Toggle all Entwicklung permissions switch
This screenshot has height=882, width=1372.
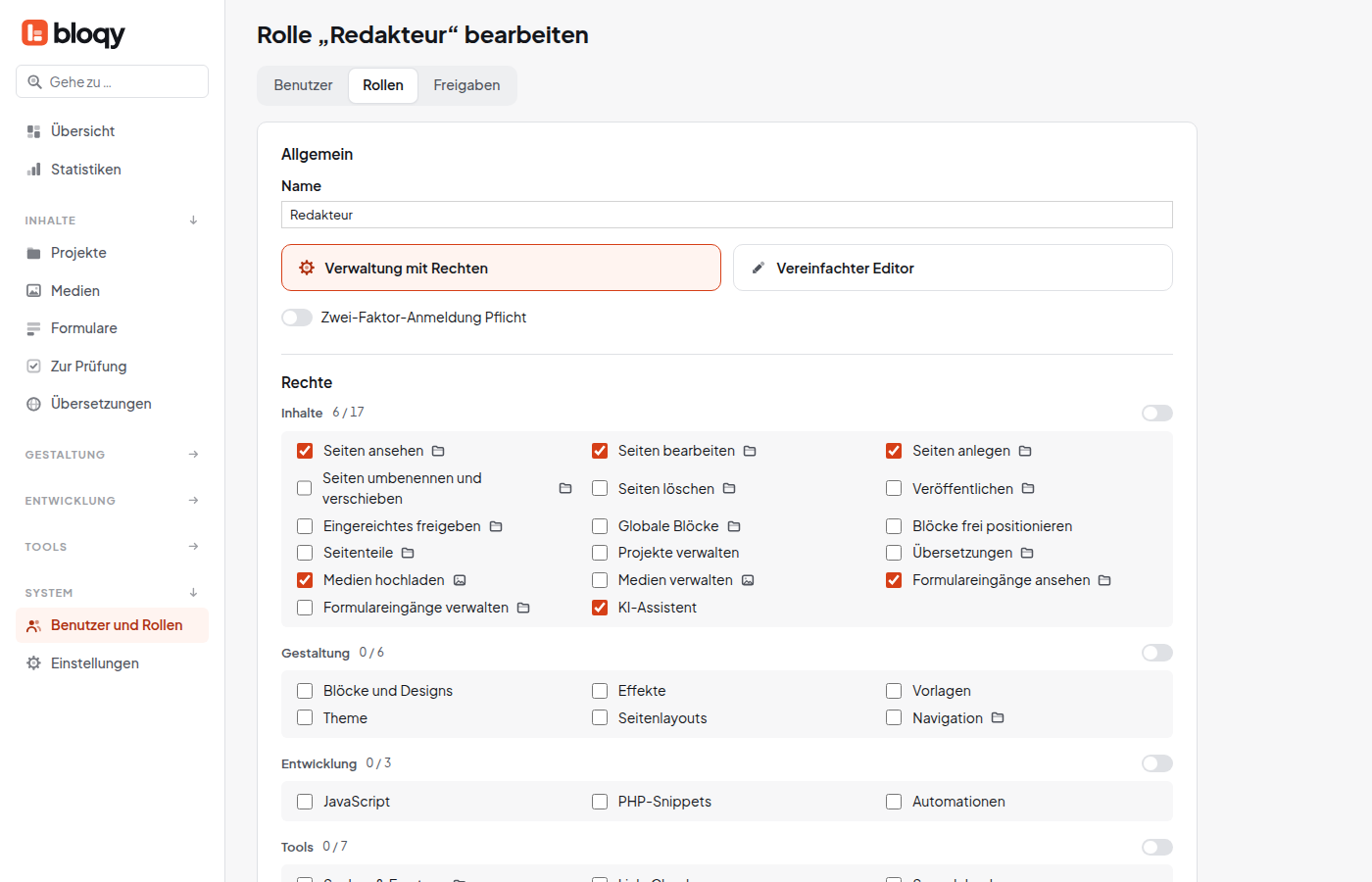(1157, 763)
